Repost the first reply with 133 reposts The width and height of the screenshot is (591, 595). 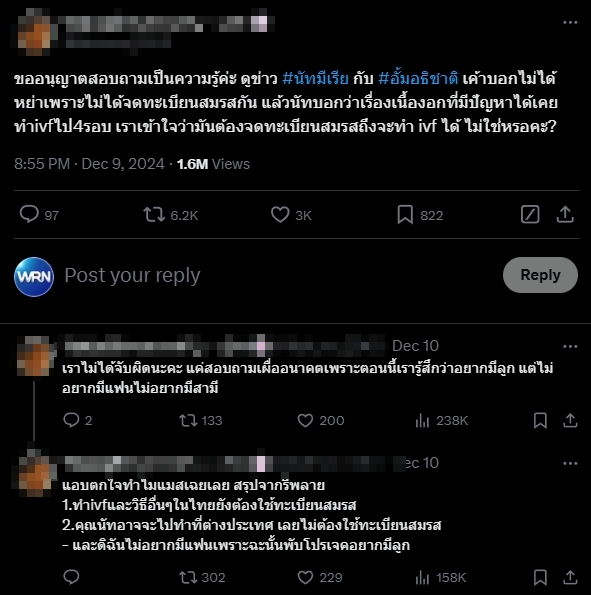[188, 420]
